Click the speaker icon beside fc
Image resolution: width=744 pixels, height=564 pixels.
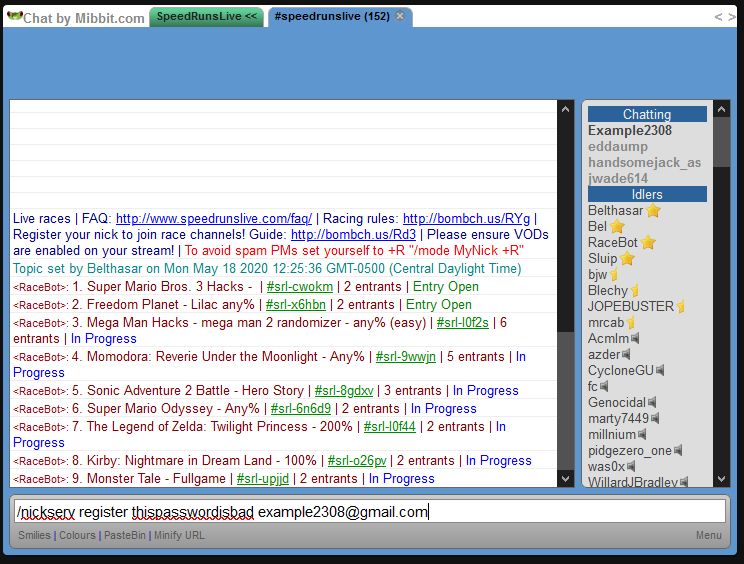pos(604,386)
